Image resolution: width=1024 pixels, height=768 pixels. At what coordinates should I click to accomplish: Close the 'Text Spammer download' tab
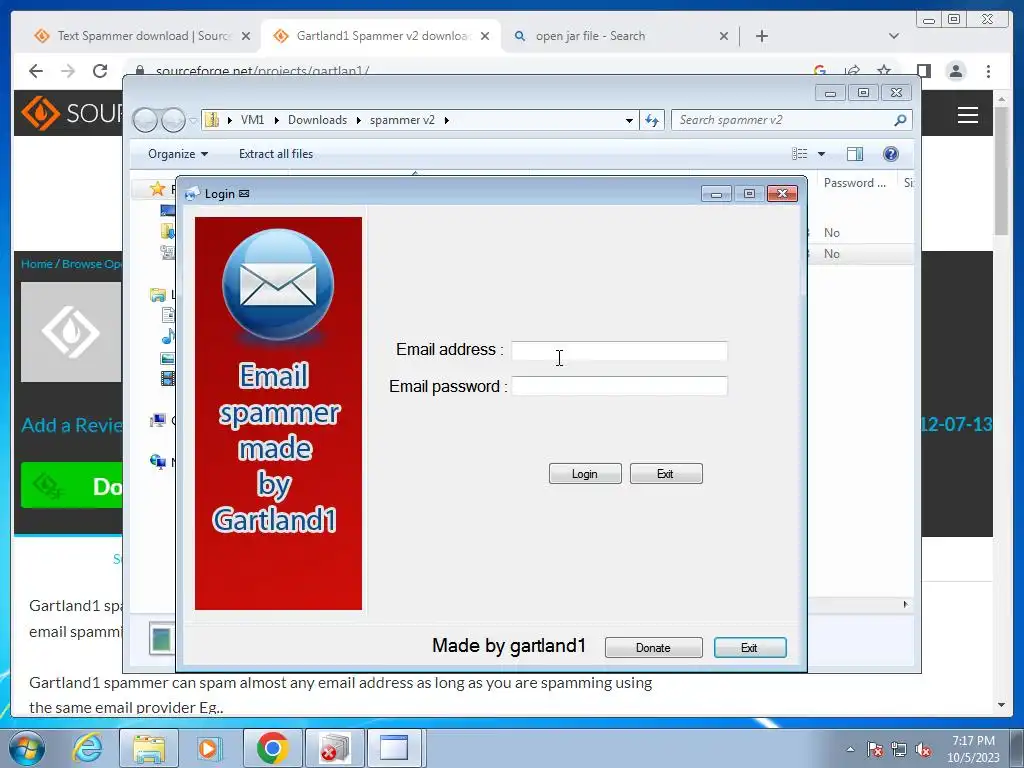tap(246, 36)
